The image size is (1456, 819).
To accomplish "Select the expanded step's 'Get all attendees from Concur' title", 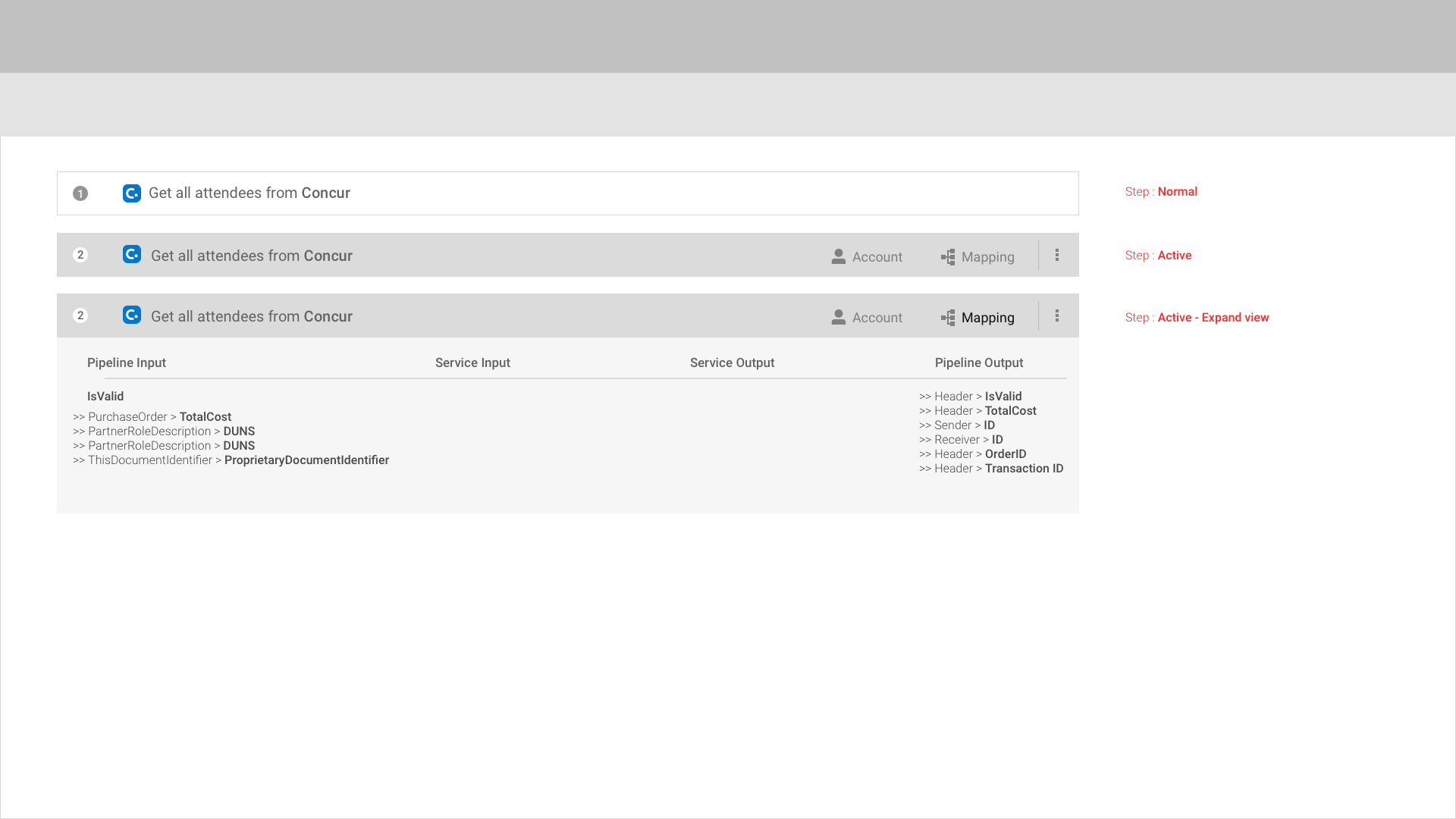I will click(252, 317).
